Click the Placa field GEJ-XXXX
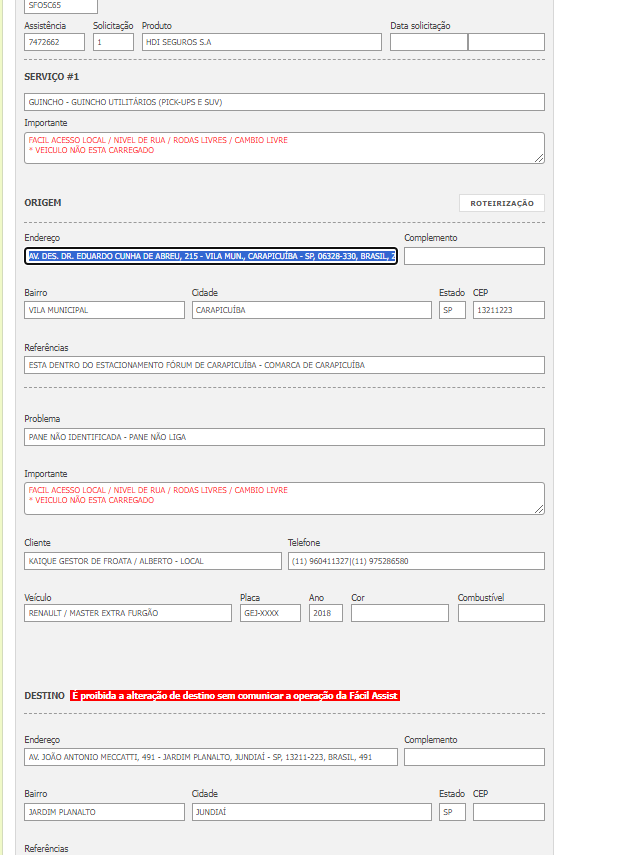The height and width of the screenshot is (855, 622). coord(270,613)
